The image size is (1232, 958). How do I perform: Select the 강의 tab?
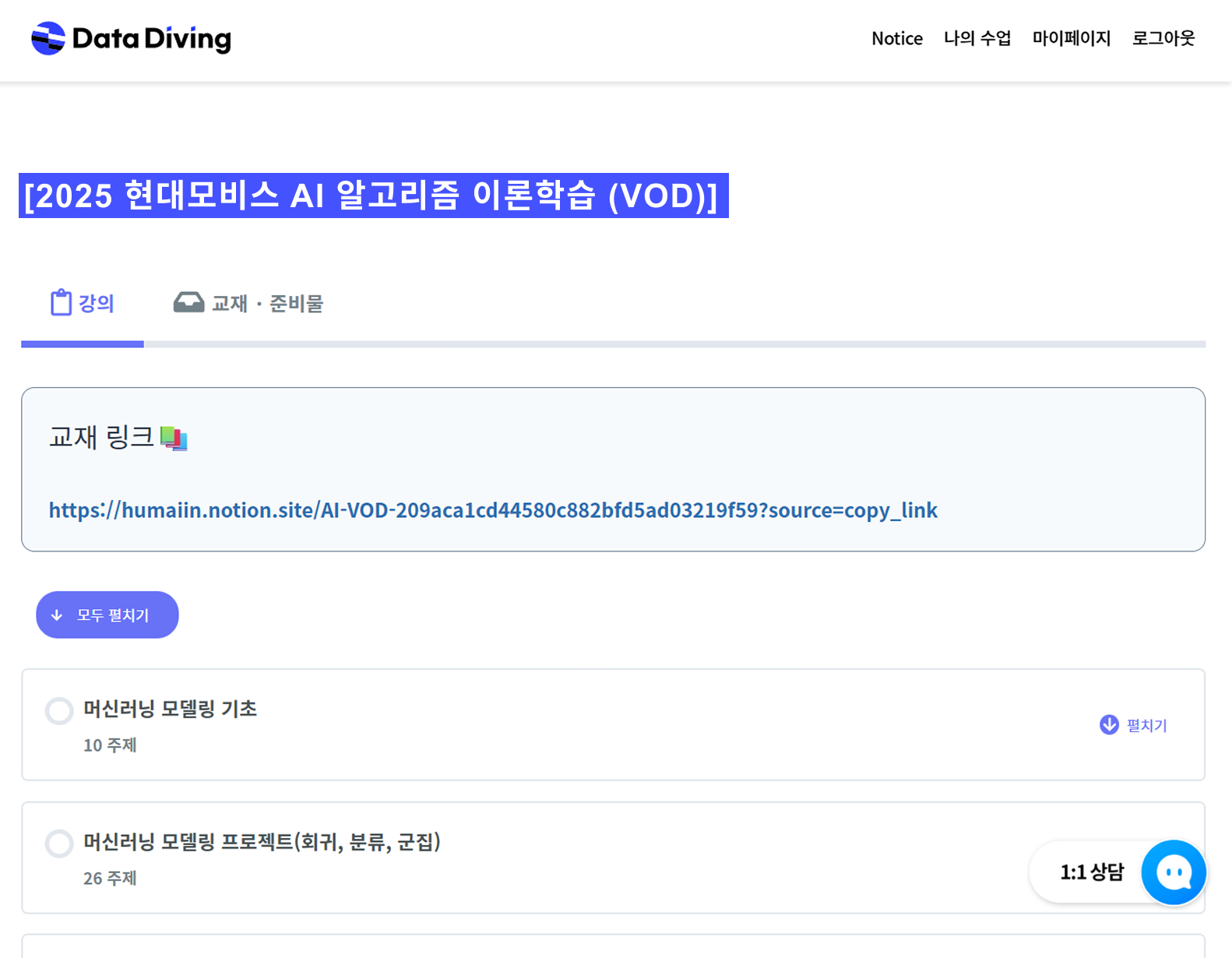pyautogui.click(x=83, y=304)
